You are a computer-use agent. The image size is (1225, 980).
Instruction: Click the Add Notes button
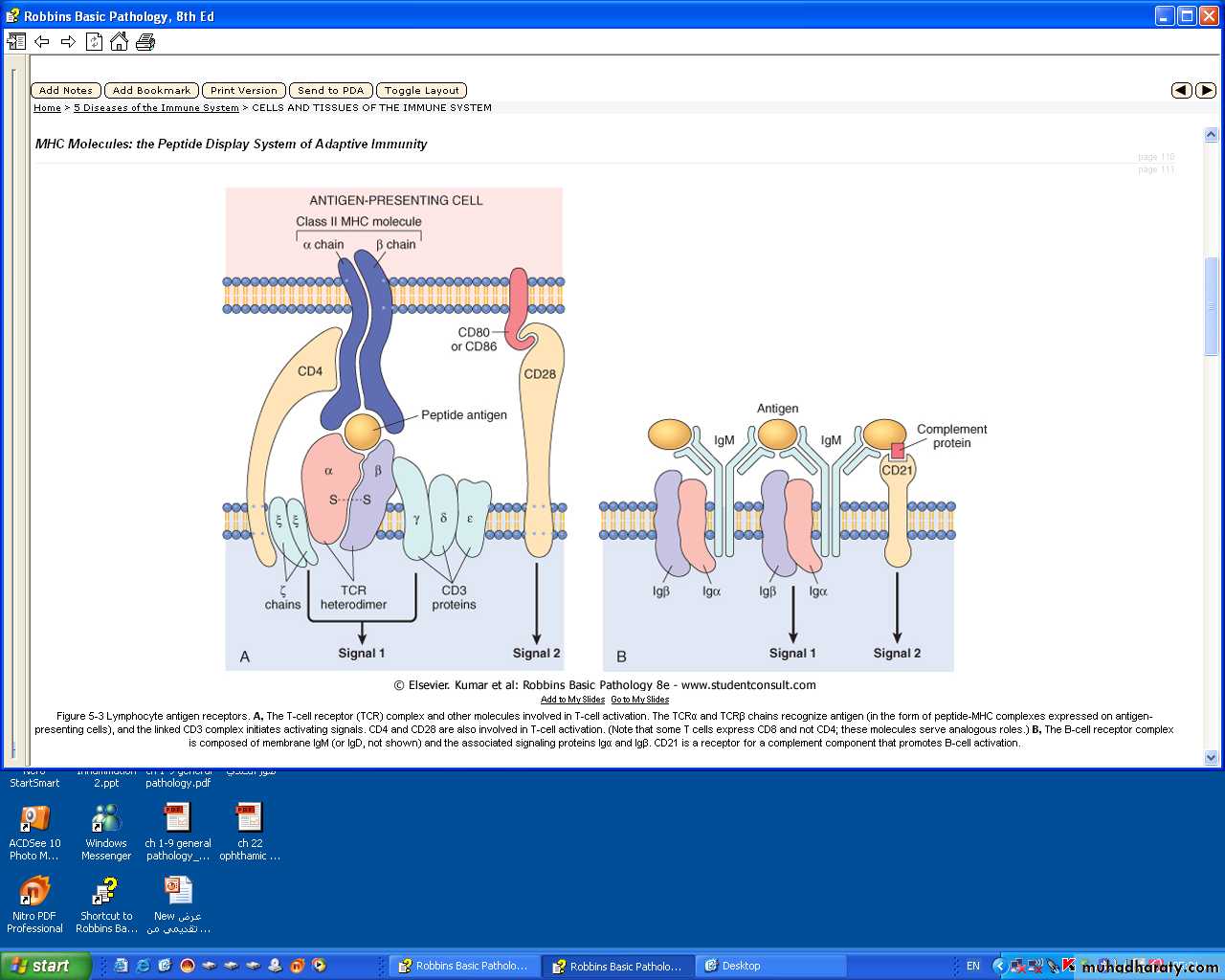pos(65,90)
